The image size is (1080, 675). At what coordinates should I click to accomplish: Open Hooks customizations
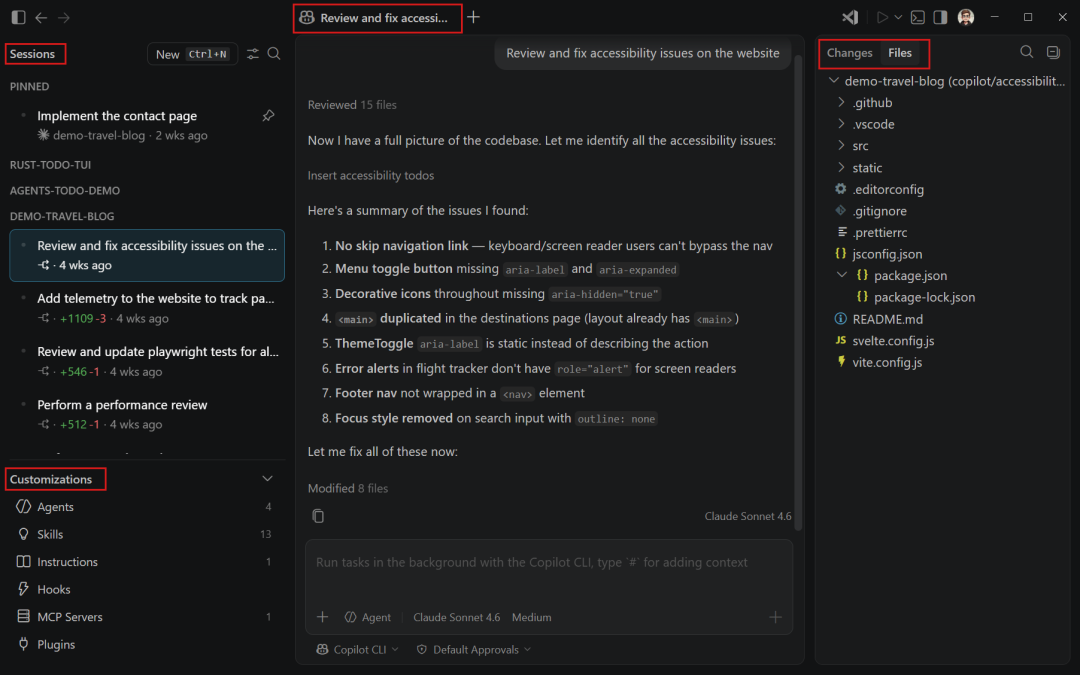(143, 590)
